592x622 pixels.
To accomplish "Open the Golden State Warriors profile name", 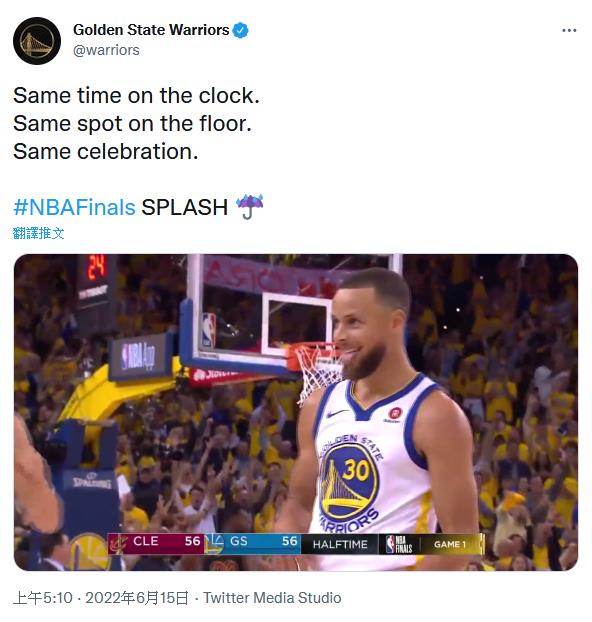I will click(151, 30).
